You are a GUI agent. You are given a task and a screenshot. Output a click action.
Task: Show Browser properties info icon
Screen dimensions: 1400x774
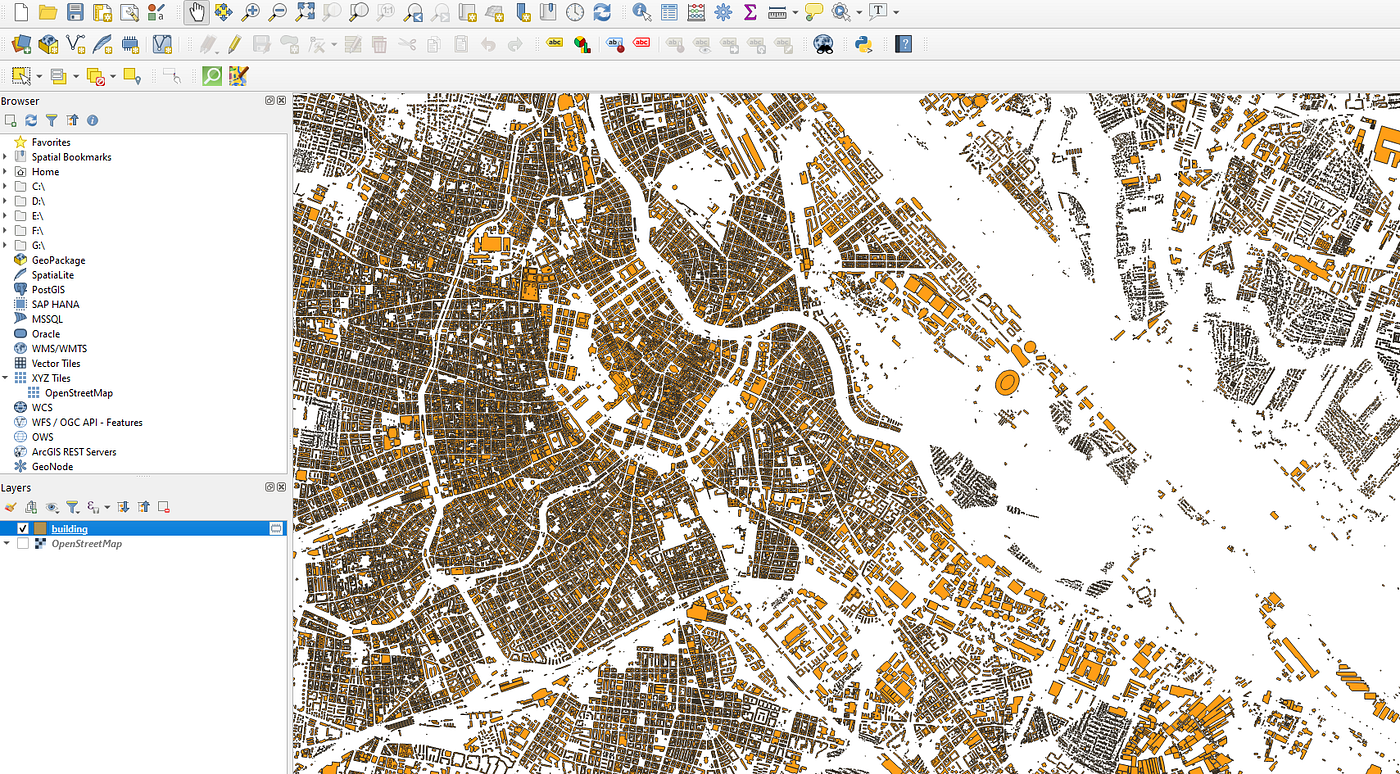[x=92, y=120]
